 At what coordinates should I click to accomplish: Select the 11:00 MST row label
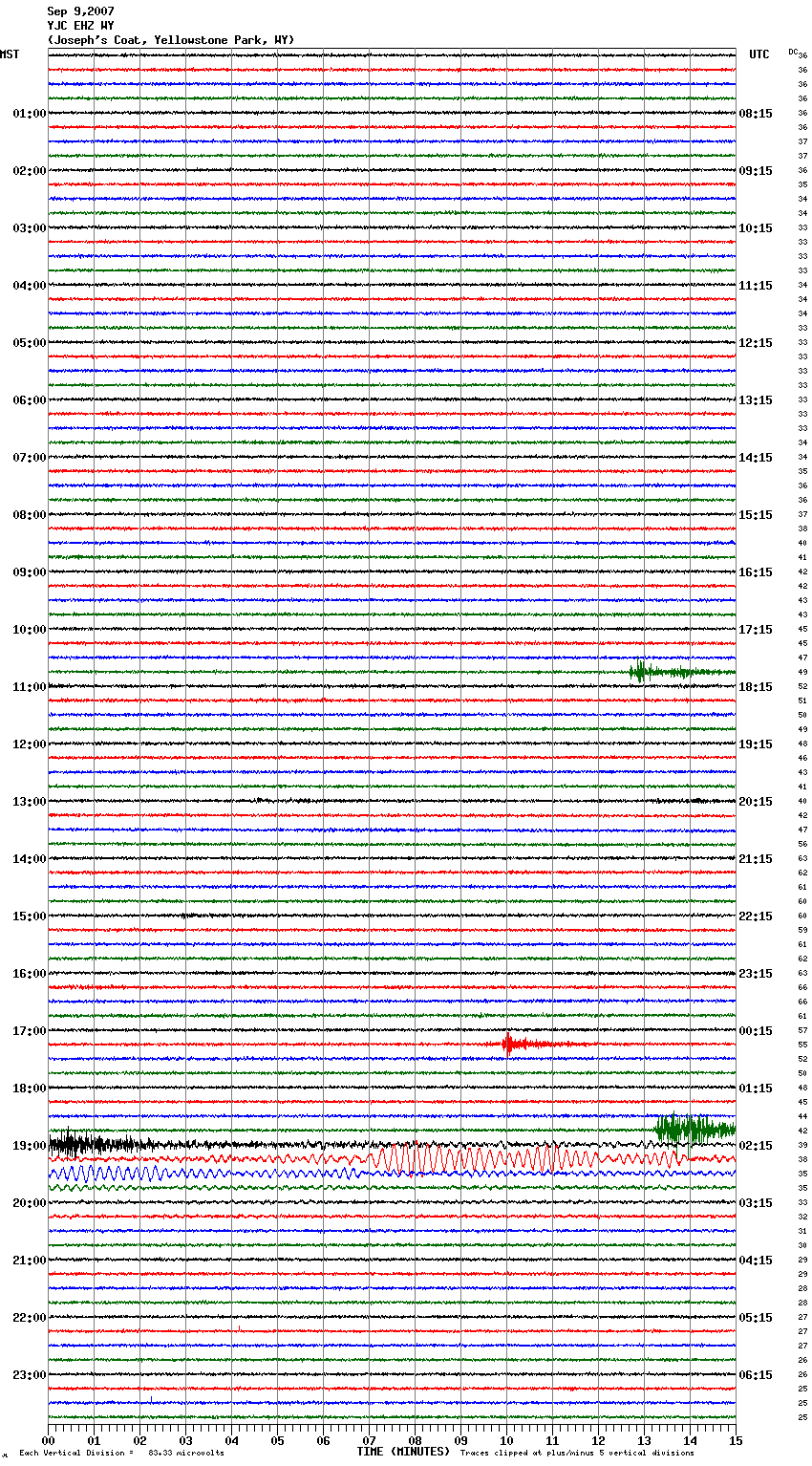[29, 687]
